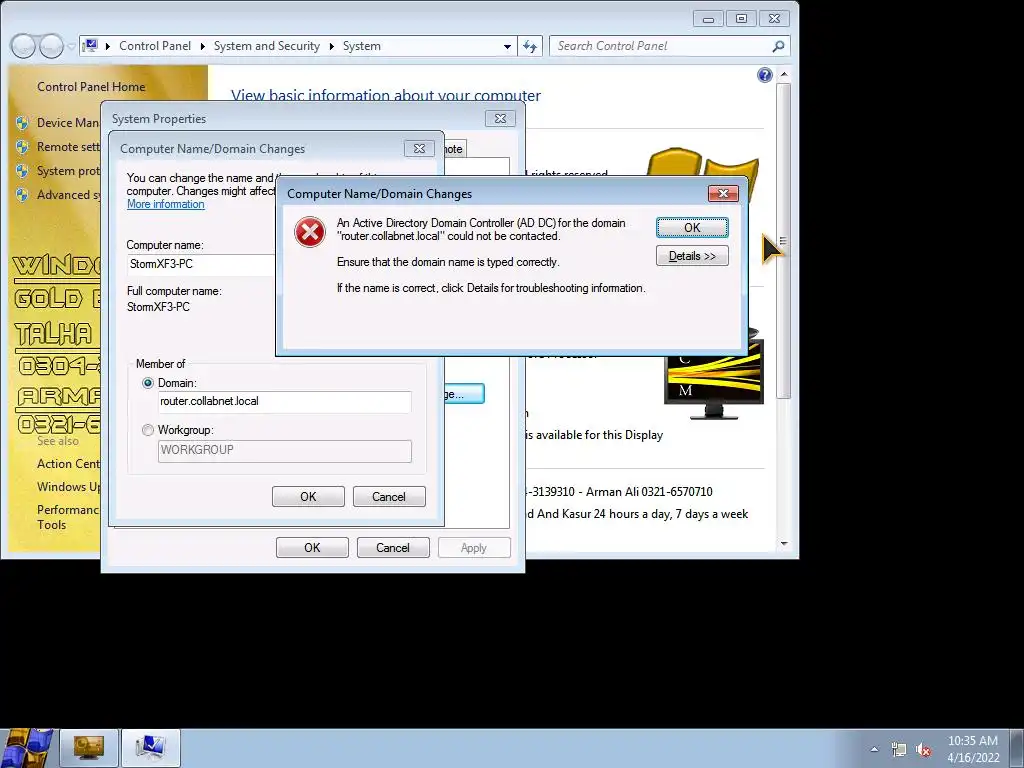Click Control Panel in breadcrumb
The height and width of the screenshot is (768, 1024).
coord(155,46)
